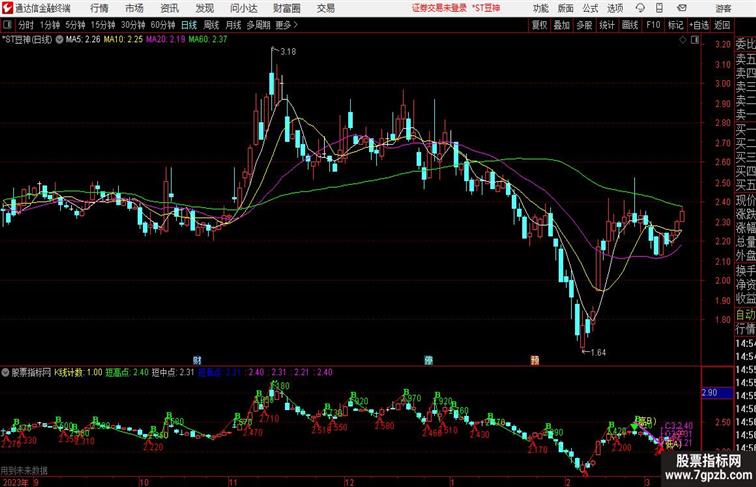Open the 功能 menu
756x487 pixels.
pos(540,8)
